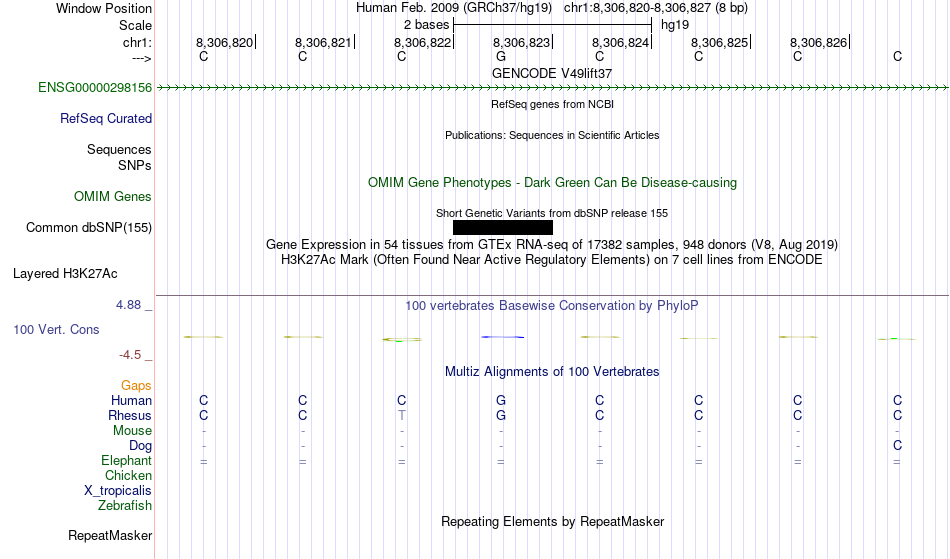Click the 4.88 conservation scale value
Image resolution: width=950 pixels, height=559 pixels.
pos(128,305)
